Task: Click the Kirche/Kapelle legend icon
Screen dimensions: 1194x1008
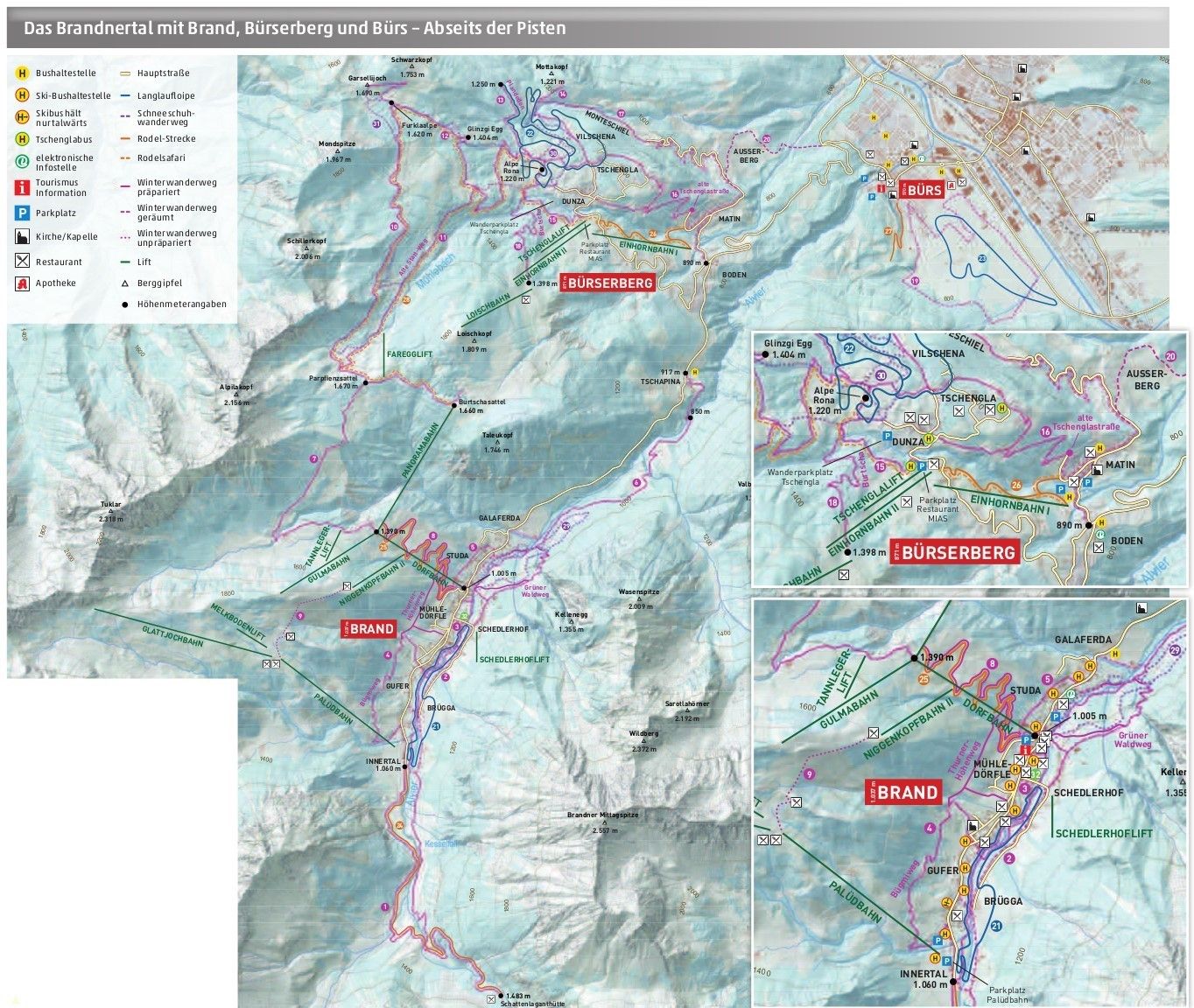Action: point(23,236)
